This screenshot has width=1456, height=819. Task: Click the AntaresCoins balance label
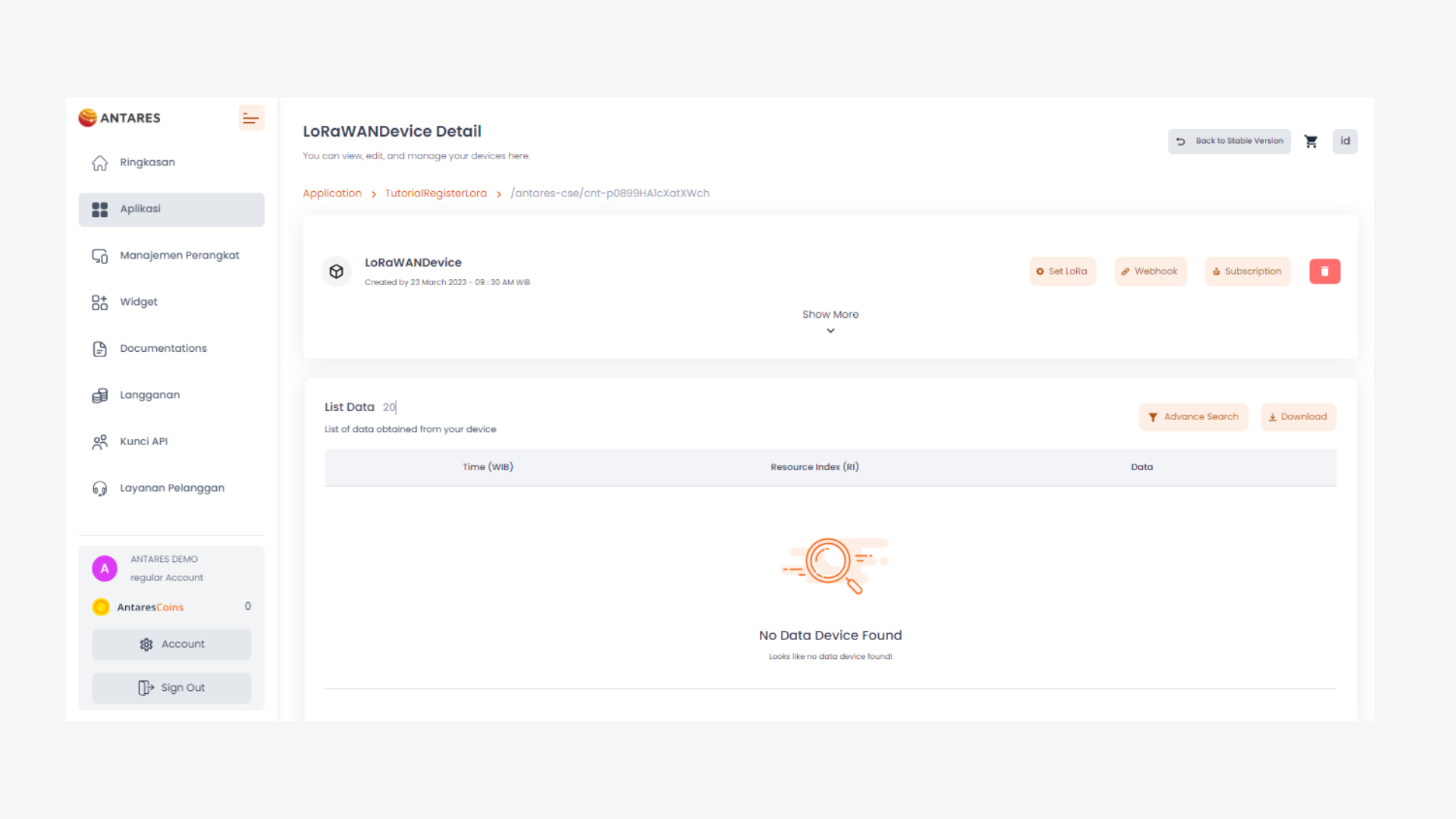click(x=150, y=607)
